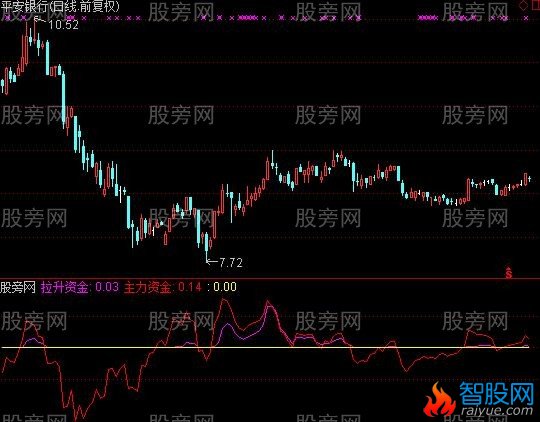Click the 股旁网 label in the indicator header
540x422 pixels.
coord(18,287)
